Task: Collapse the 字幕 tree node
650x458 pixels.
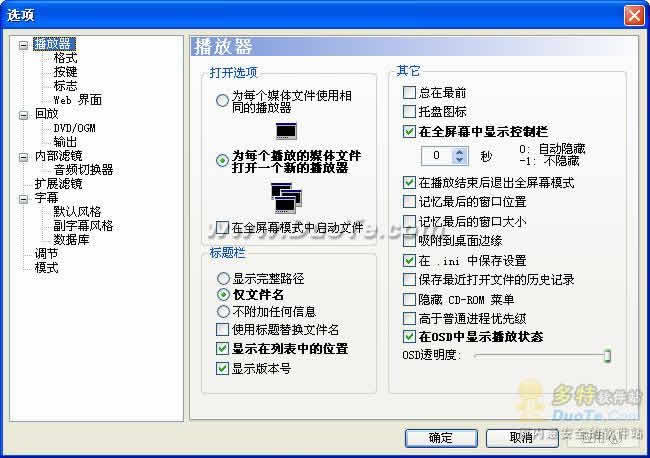Action: point(24,199)
